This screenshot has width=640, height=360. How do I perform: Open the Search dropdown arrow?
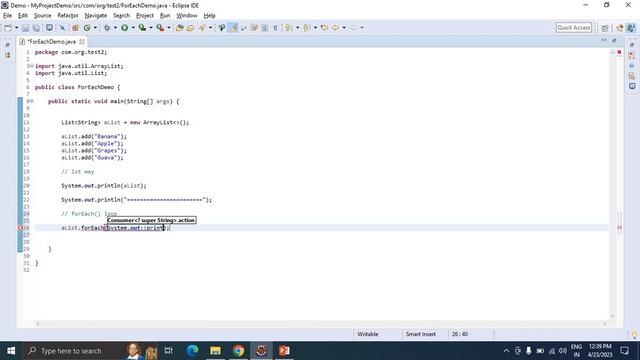tap(211, 28)
